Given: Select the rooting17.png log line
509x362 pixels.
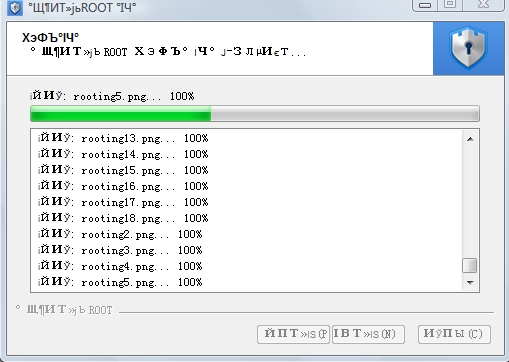Looking at the screenshot, I should coord(123,202).
